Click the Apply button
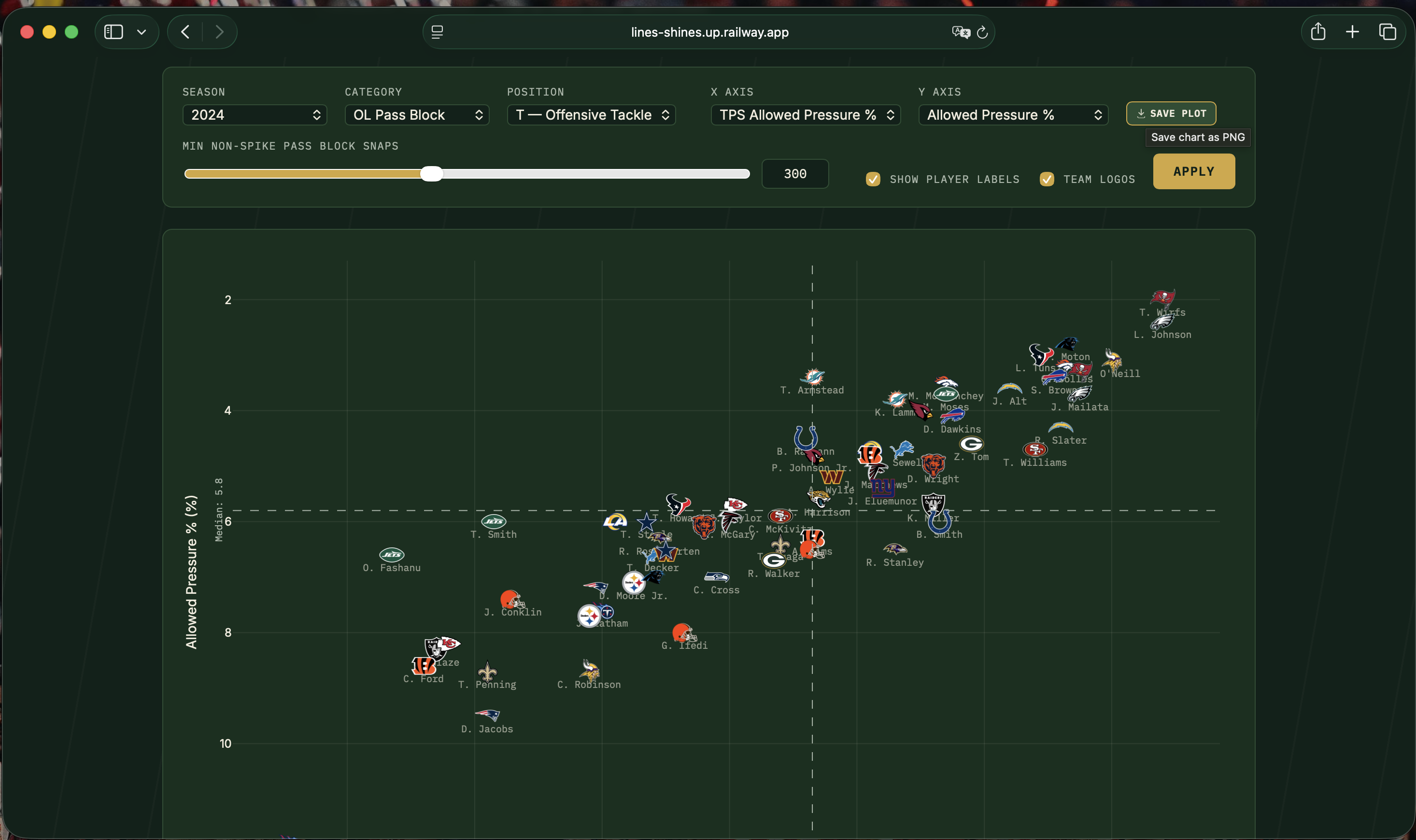Image resolution: width=1416 pixels, height=840 pixels. coord(1193,171)
